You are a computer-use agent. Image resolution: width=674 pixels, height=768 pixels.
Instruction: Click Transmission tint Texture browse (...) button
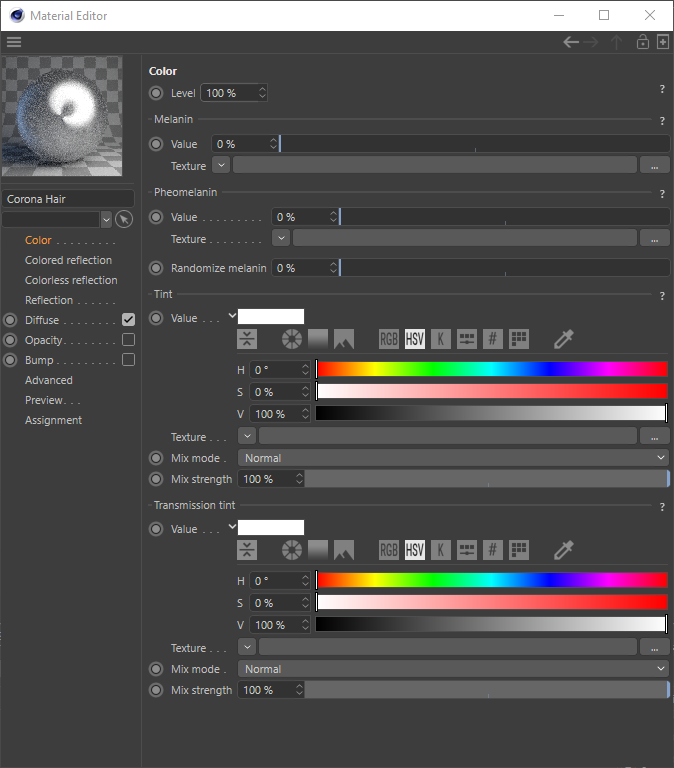click(x=654, y=647)
